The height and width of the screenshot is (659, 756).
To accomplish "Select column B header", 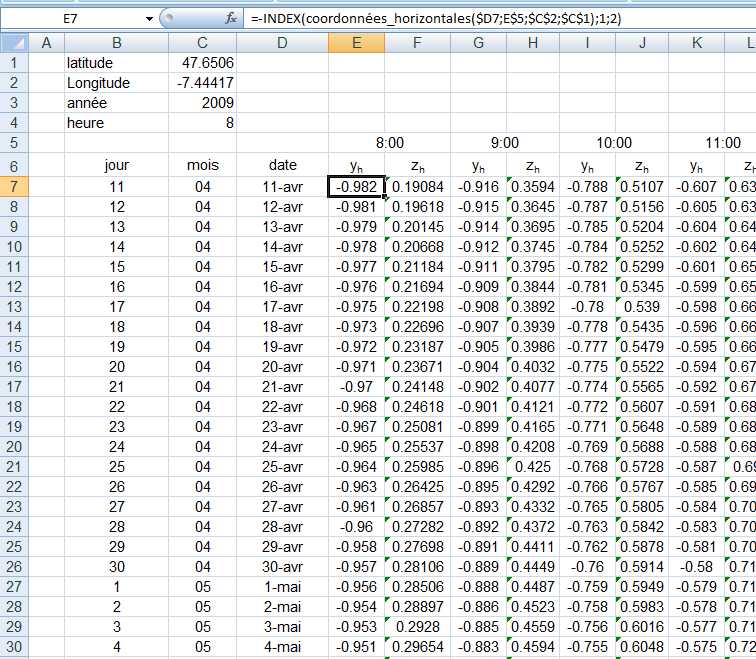I will click(x=116, y=42).
